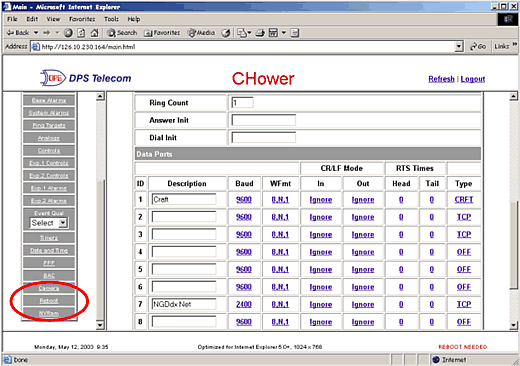
Task: Open the Analogs sidebar link
Action: (49, 138)
